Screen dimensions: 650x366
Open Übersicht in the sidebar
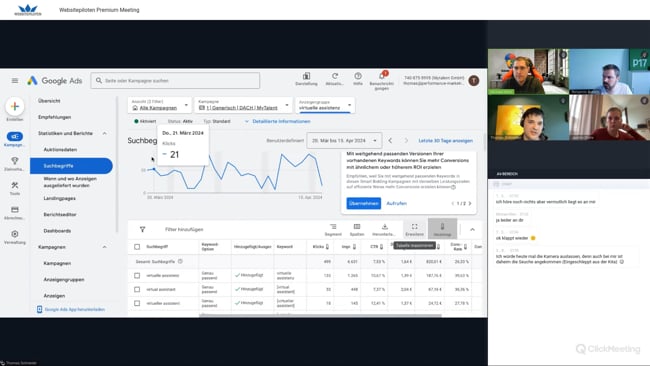(49, 101)
